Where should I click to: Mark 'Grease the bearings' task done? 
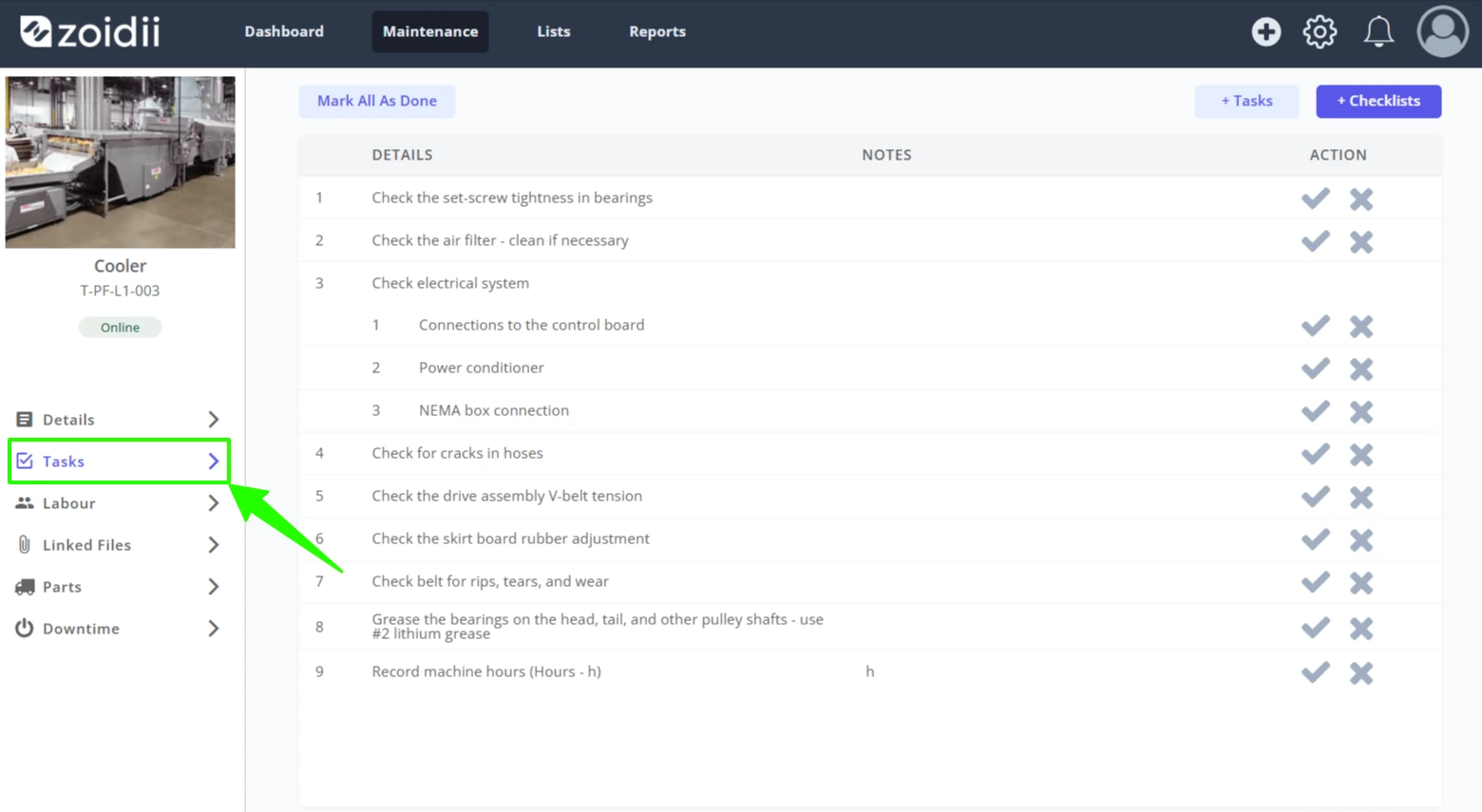pyautogui.click(x=1316, y=628)
